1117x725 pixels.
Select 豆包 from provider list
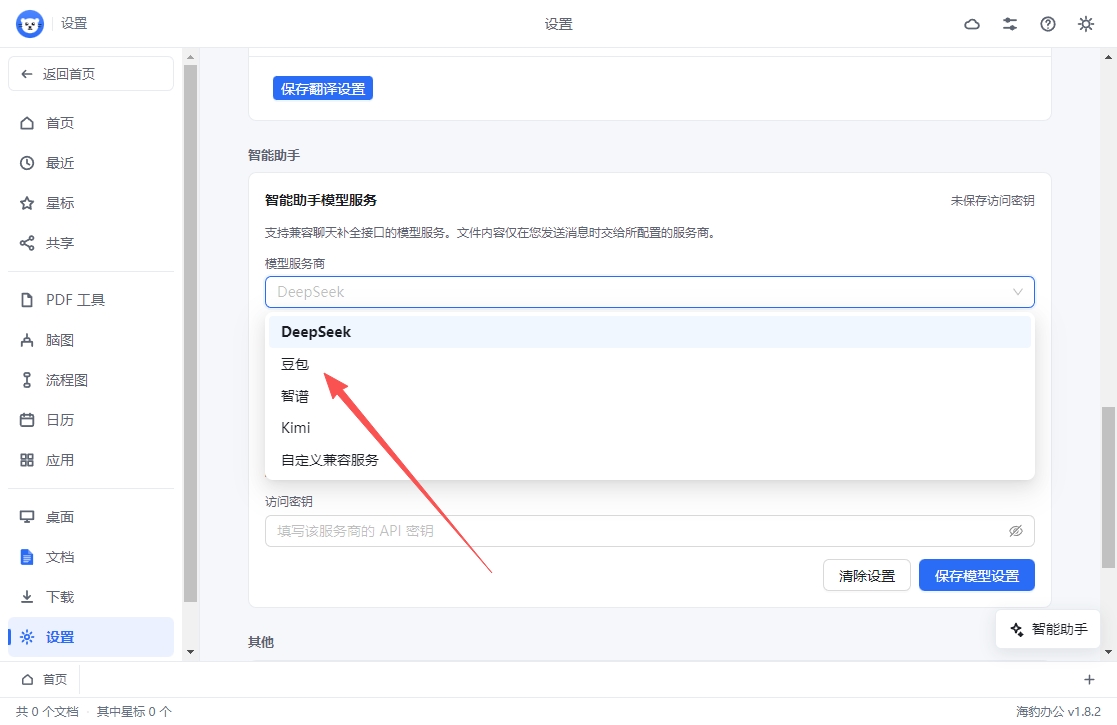650,364
